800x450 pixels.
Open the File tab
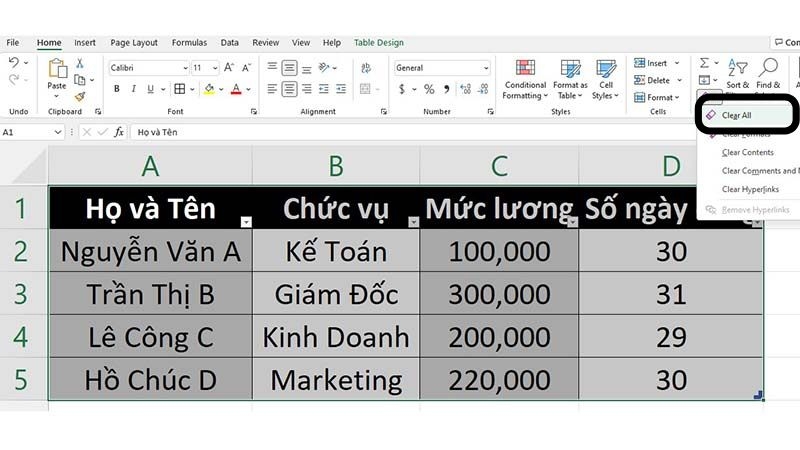pyautogui.click(x=13, y=43)
